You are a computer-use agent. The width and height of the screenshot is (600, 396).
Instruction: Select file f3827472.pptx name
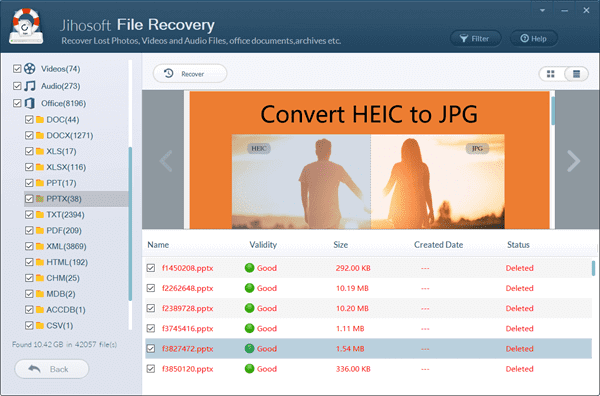tap(188, 349)
